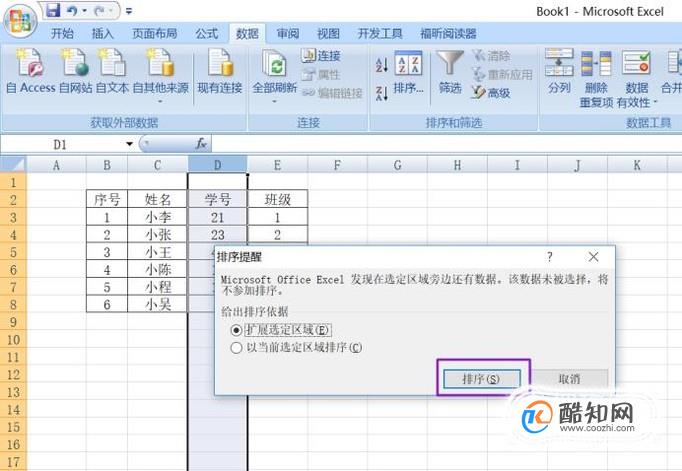682x471 pixels.
Task: Click cell containing 班级
Action: click(x=277, y=200)
